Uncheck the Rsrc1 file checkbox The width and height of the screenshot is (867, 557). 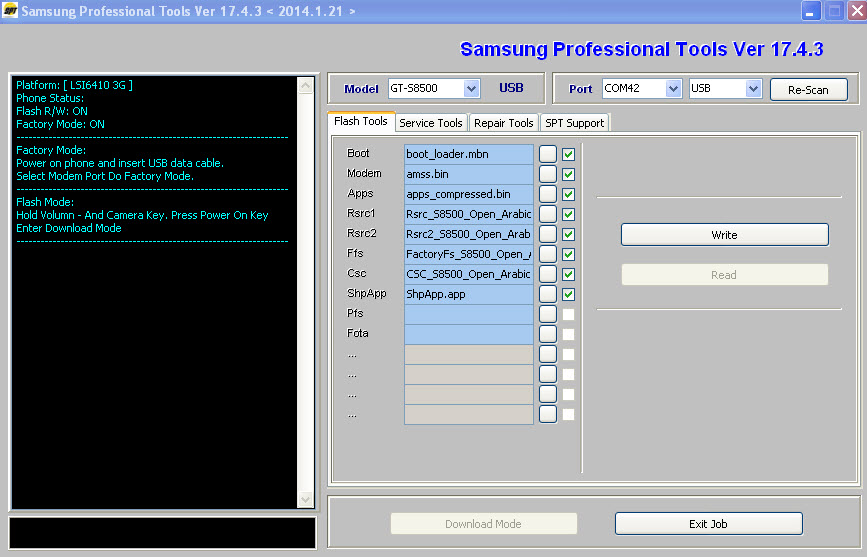[568, 214]
